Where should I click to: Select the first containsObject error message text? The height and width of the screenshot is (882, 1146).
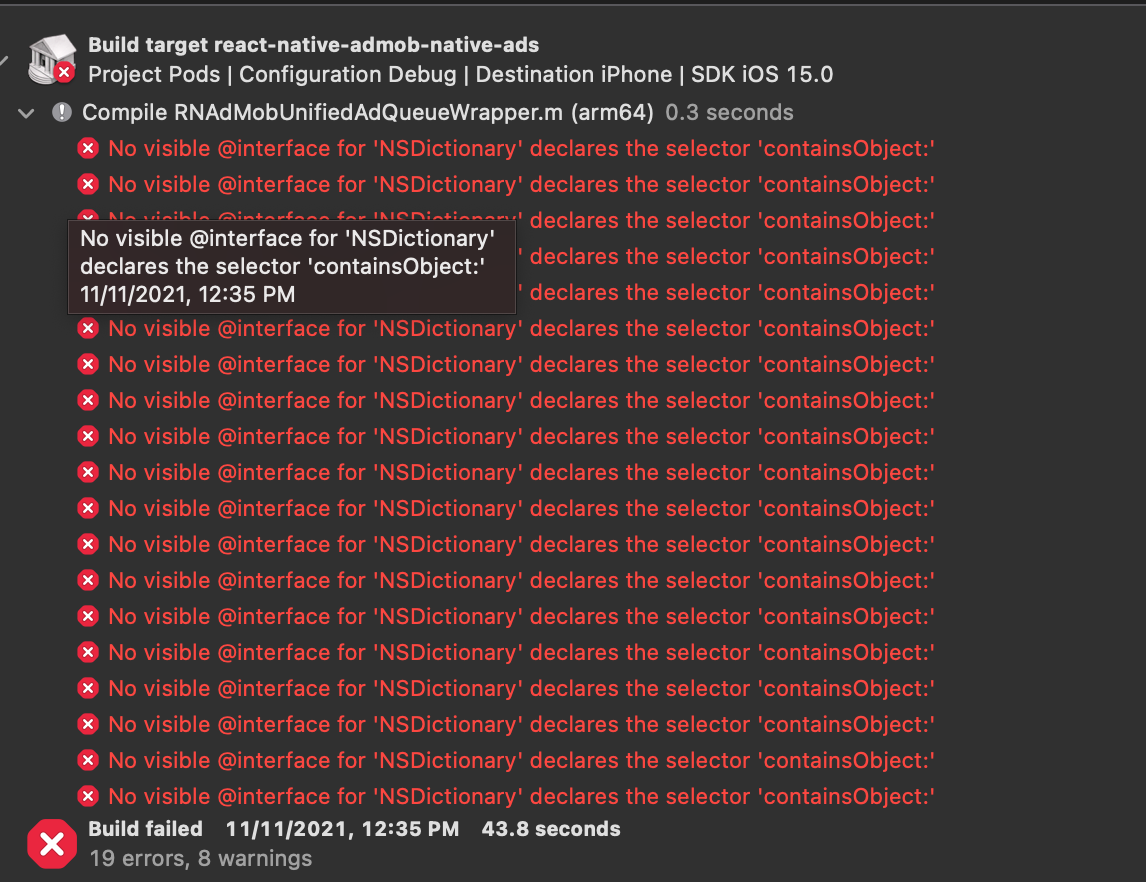click(x=517, y=148)
